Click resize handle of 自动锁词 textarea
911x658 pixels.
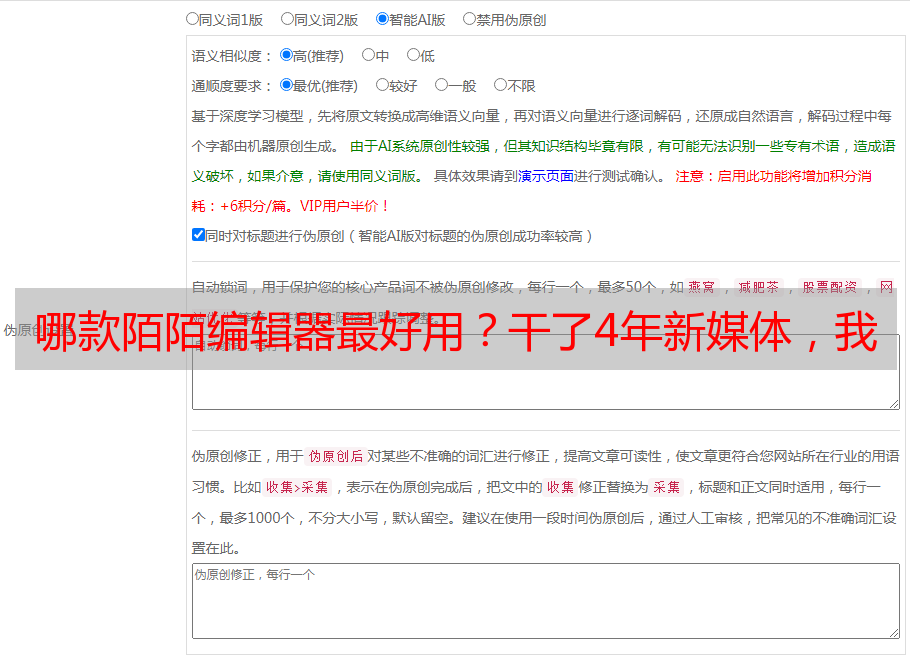[894, 404]
